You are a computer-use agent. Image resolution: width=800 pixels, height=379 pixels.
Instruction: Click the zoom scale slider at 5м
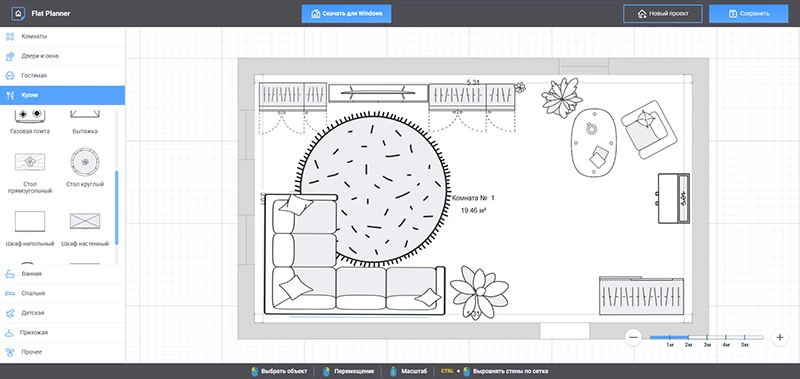(x=745, y=338)
